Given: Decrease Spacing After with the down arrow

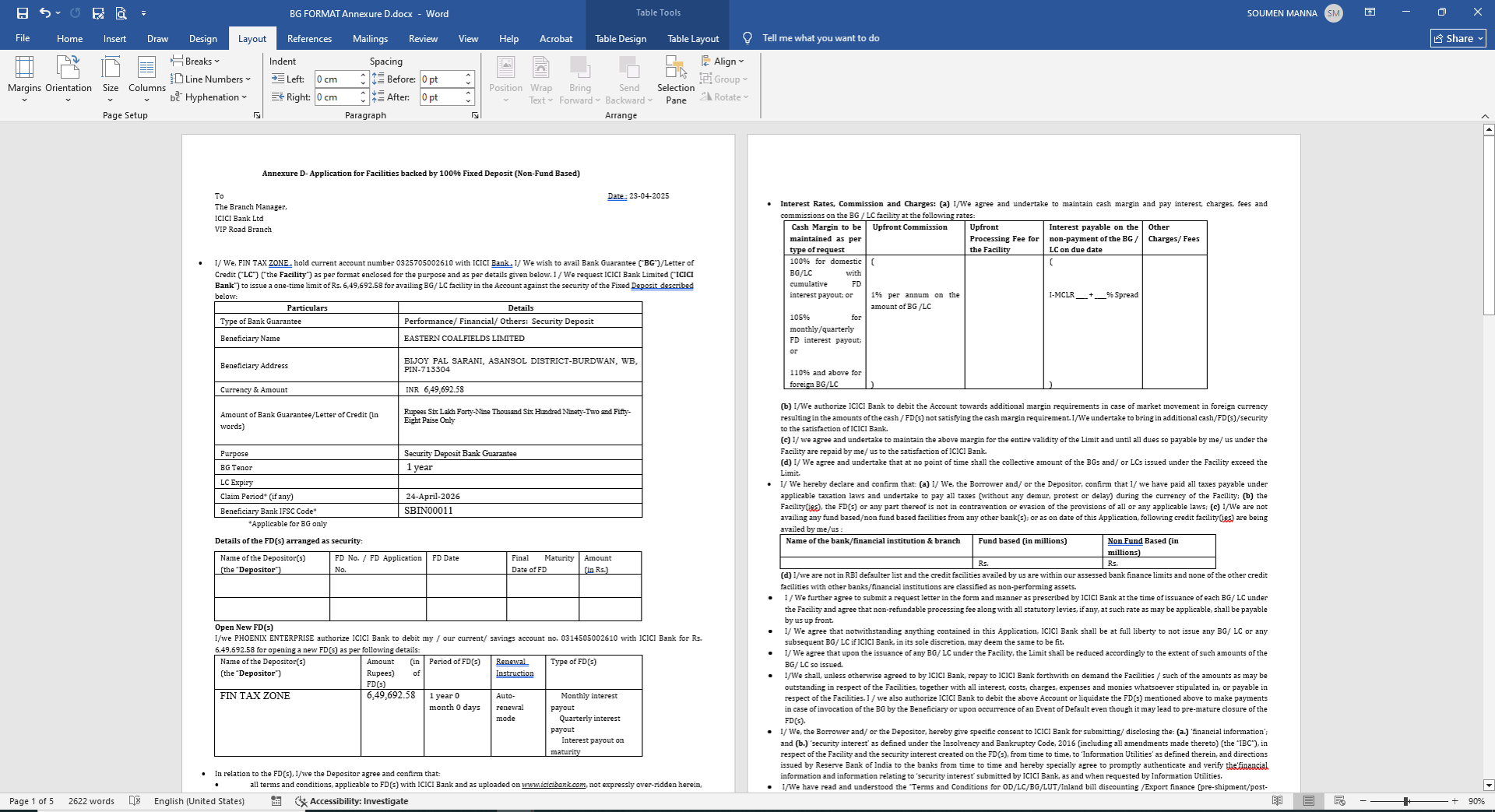Looking at the screenshot, I should (x=469, y=101).
